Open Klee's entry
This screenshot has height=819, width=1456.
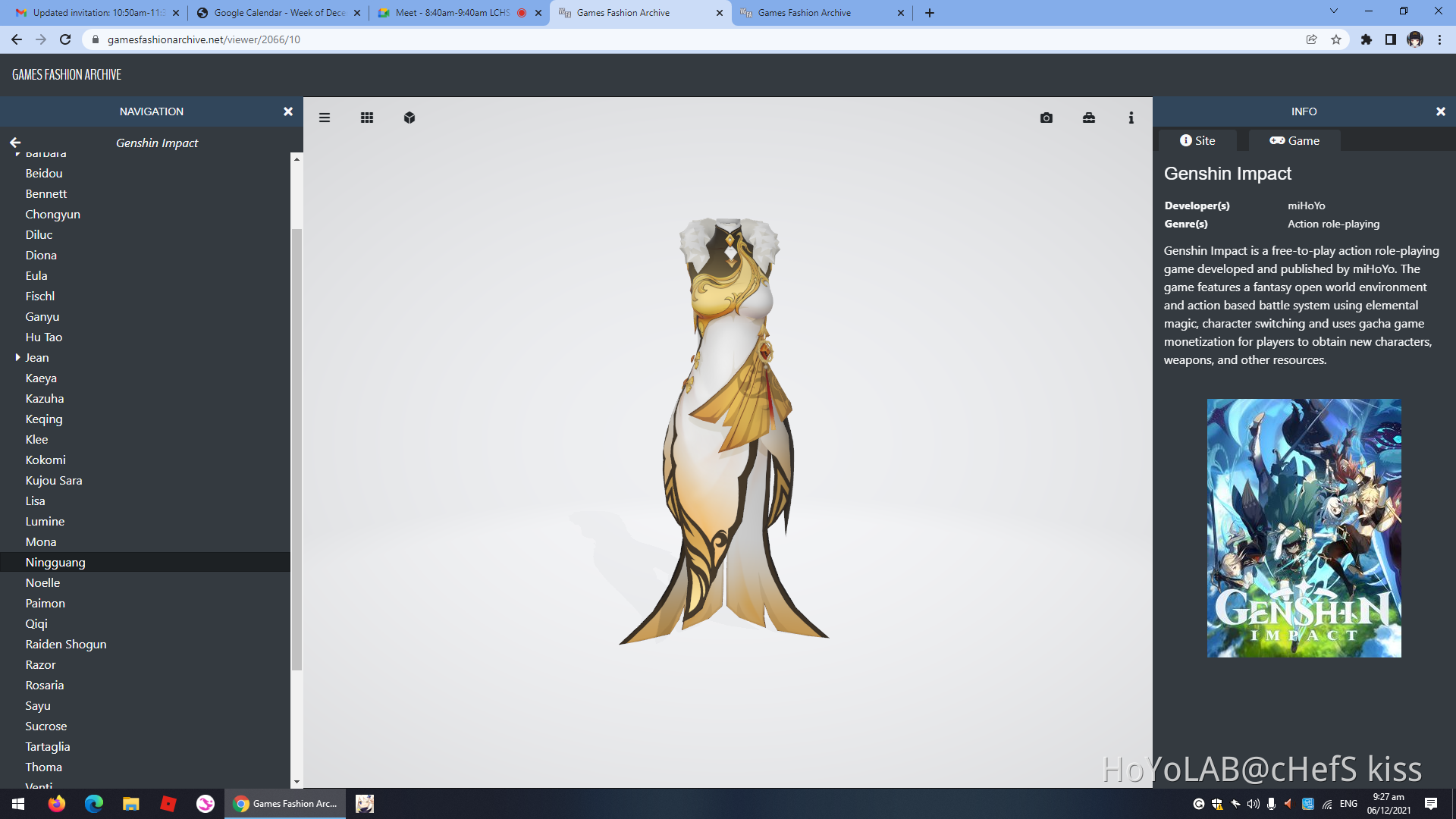[x=36, y=440]
